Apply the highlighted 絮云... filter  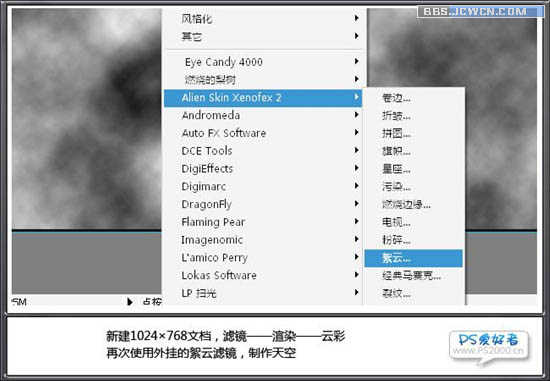(x=414, y=258)
